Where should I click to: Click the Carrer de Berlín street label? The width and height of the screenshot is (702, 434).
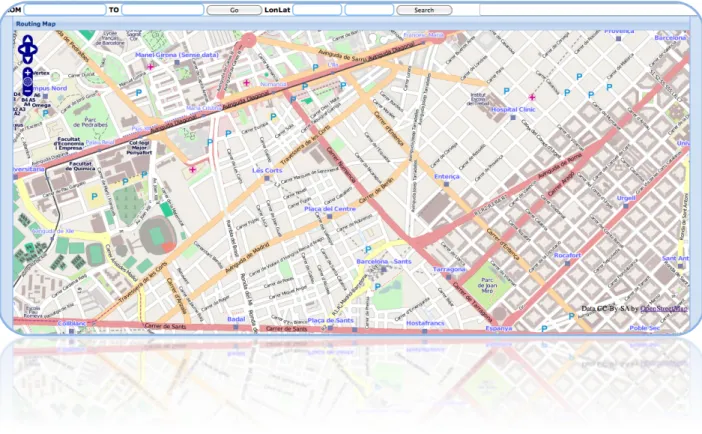tap(376, 190)
